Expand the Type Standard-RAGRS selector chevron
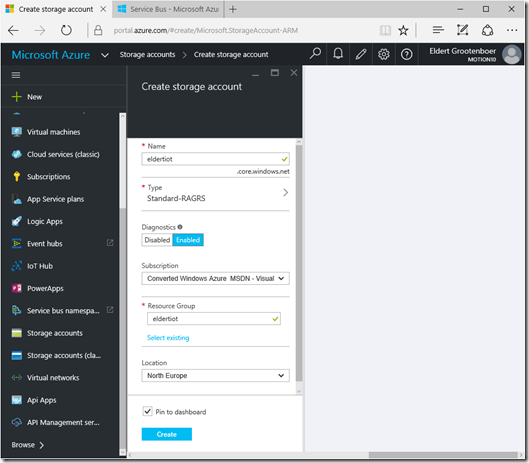The image size is (529, 463). tap(285, 192)
